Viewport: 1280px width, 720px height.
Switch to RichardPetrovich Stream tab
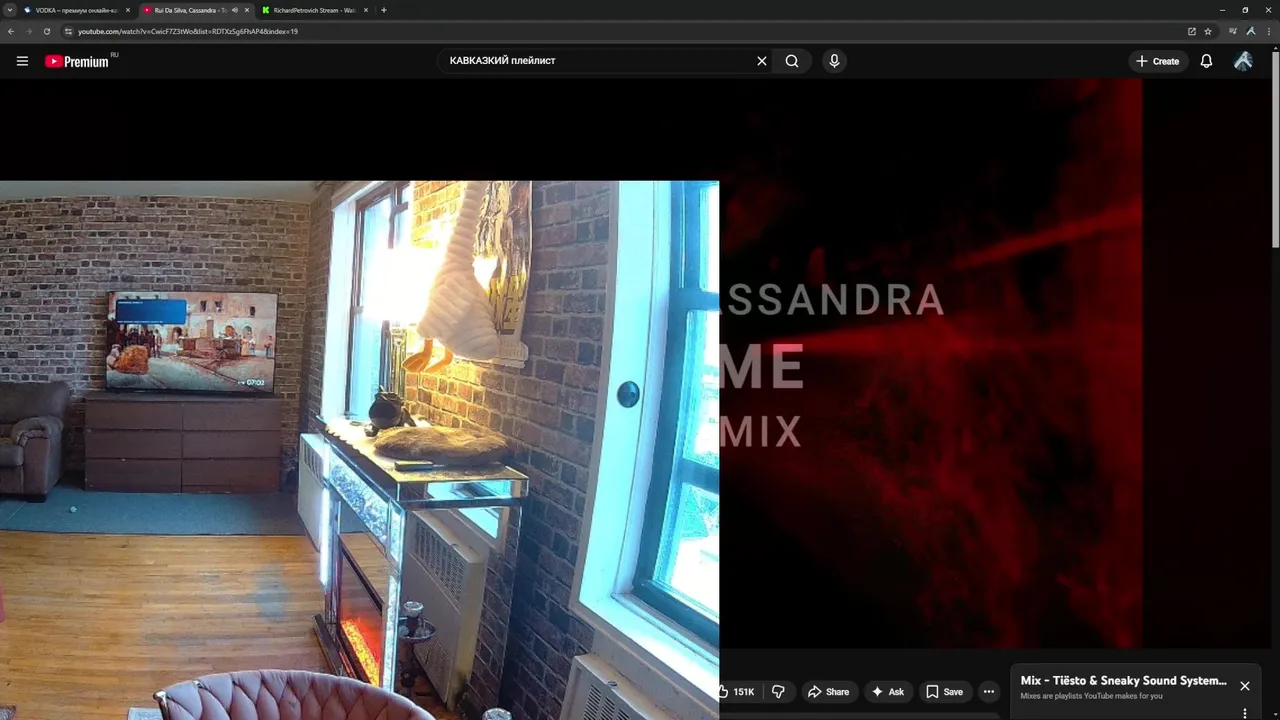pyautogui.click(x=315, y=10)
